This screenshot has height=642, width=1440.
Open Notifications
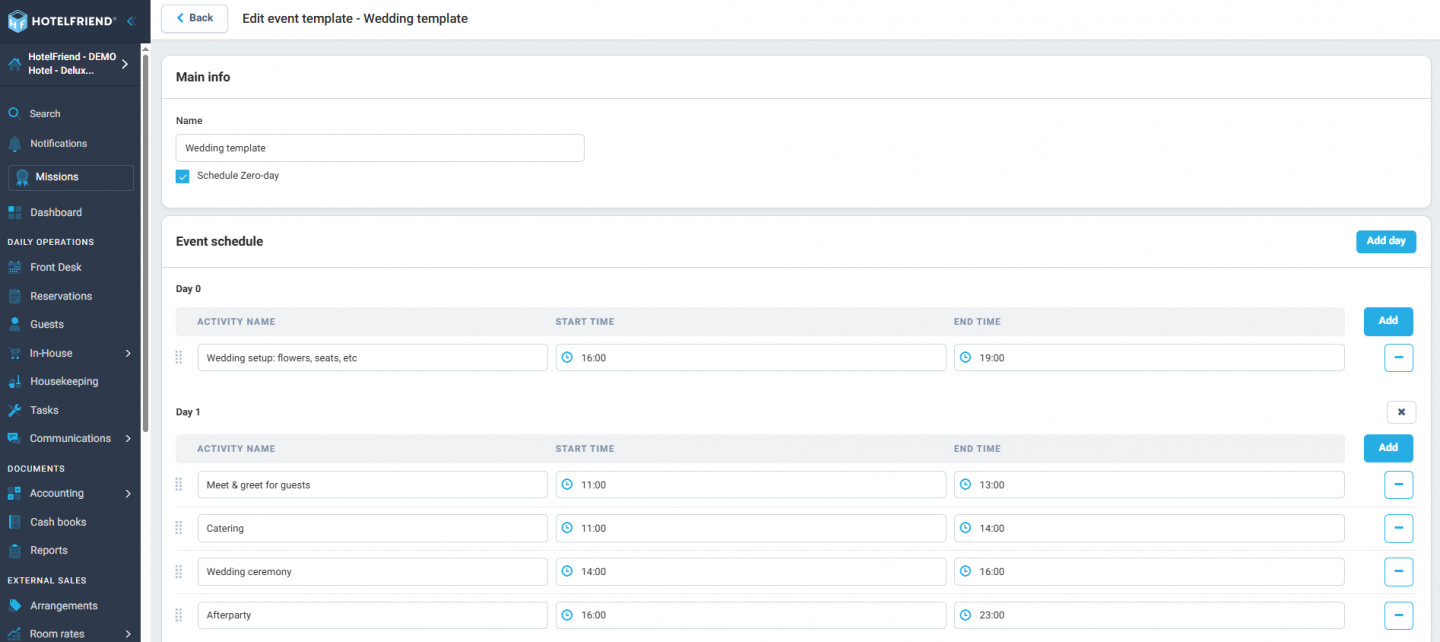click(58, 143)
